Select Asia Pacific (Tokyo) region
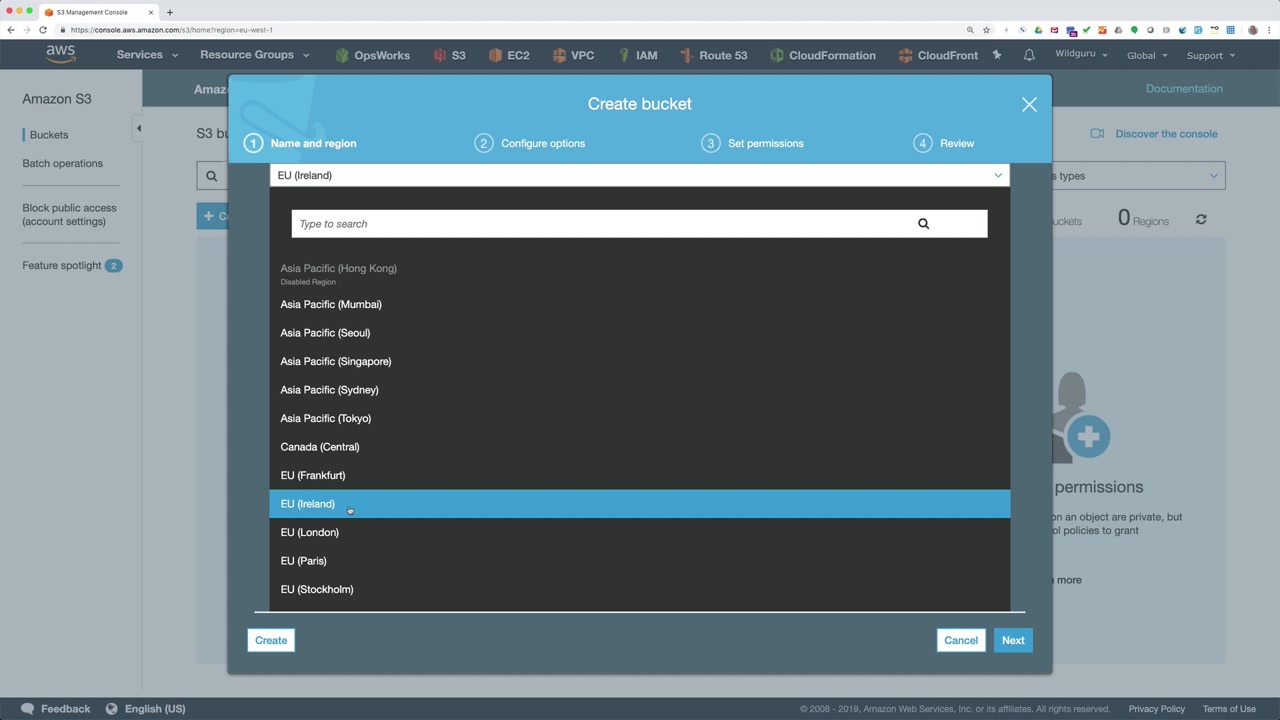This screenshot has width=1280, height=720. [639, 418]
